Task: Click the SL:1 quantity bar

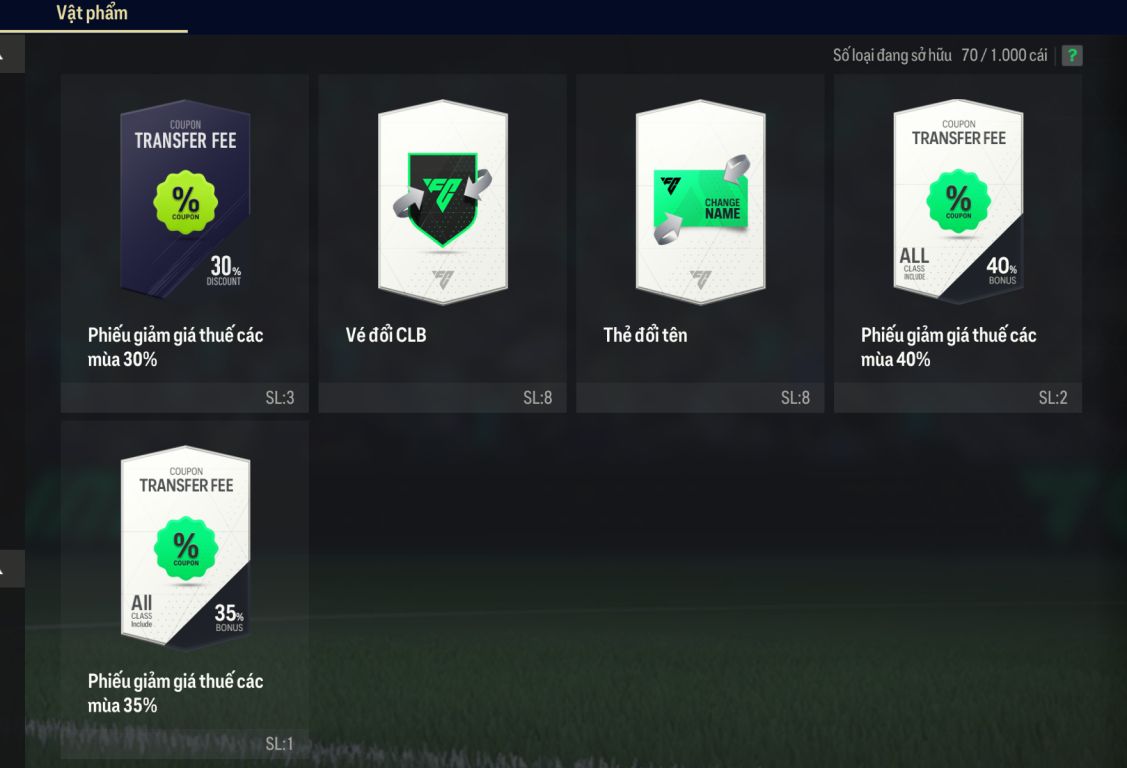Action: 185,744
